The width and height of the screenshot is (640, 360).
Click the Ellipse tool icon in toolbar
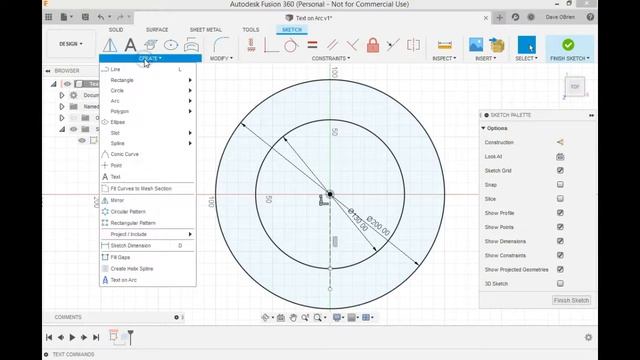tap(171, 45)
